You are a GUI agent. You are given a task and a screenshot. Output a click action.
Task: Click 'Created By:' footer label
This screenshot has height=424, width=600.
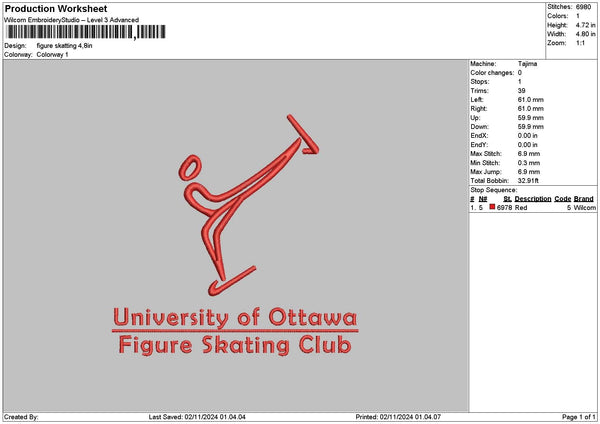click(21, 417)
